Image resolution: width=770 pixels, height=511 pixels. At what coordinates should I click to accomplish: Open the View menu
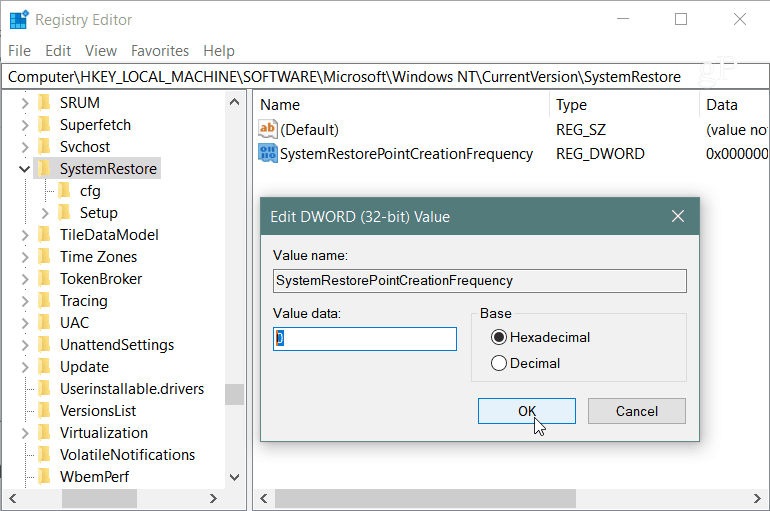[x=101, y=51]
